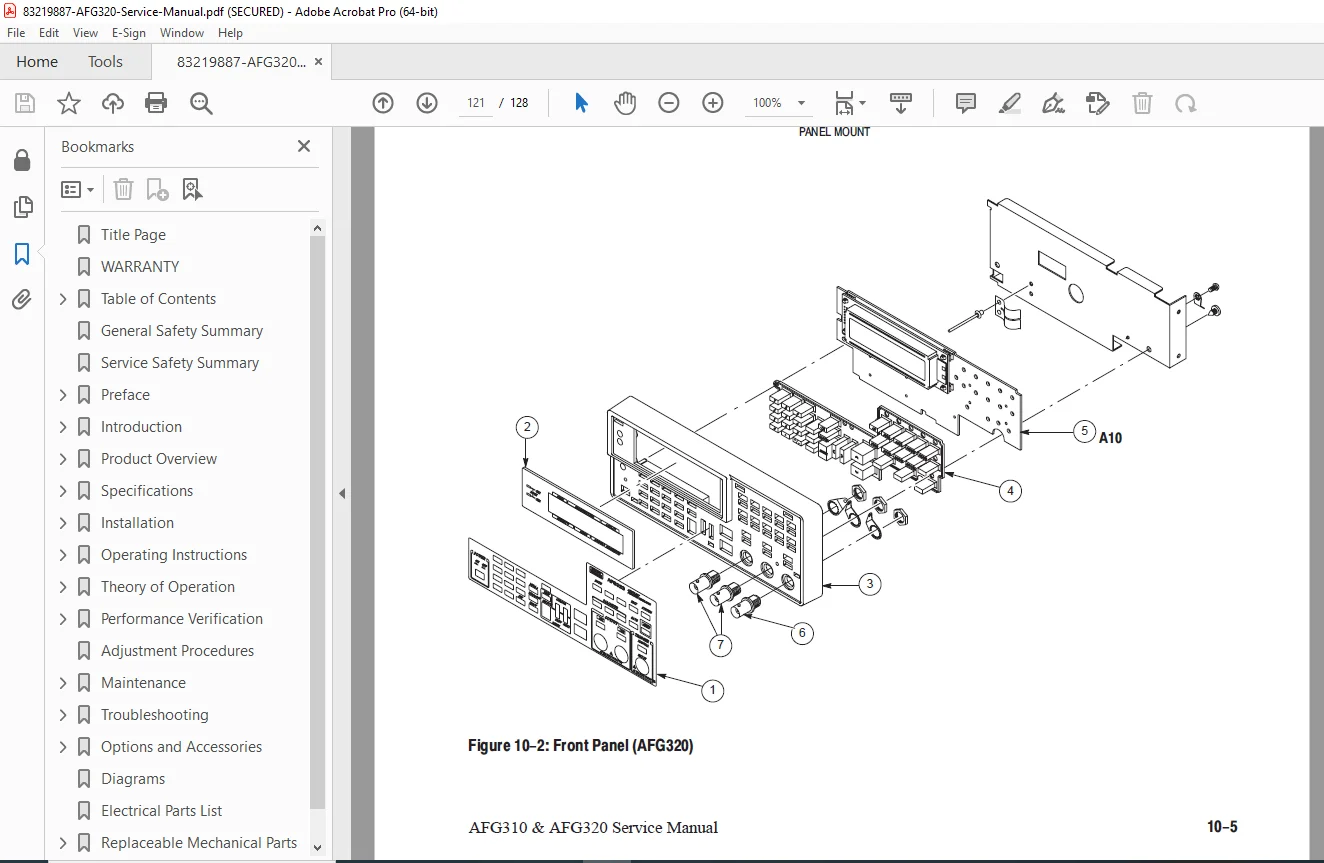Viewport: 1324px width, 863px height.
Task: Print the document with printer icon
Action: tap(156, 103)
